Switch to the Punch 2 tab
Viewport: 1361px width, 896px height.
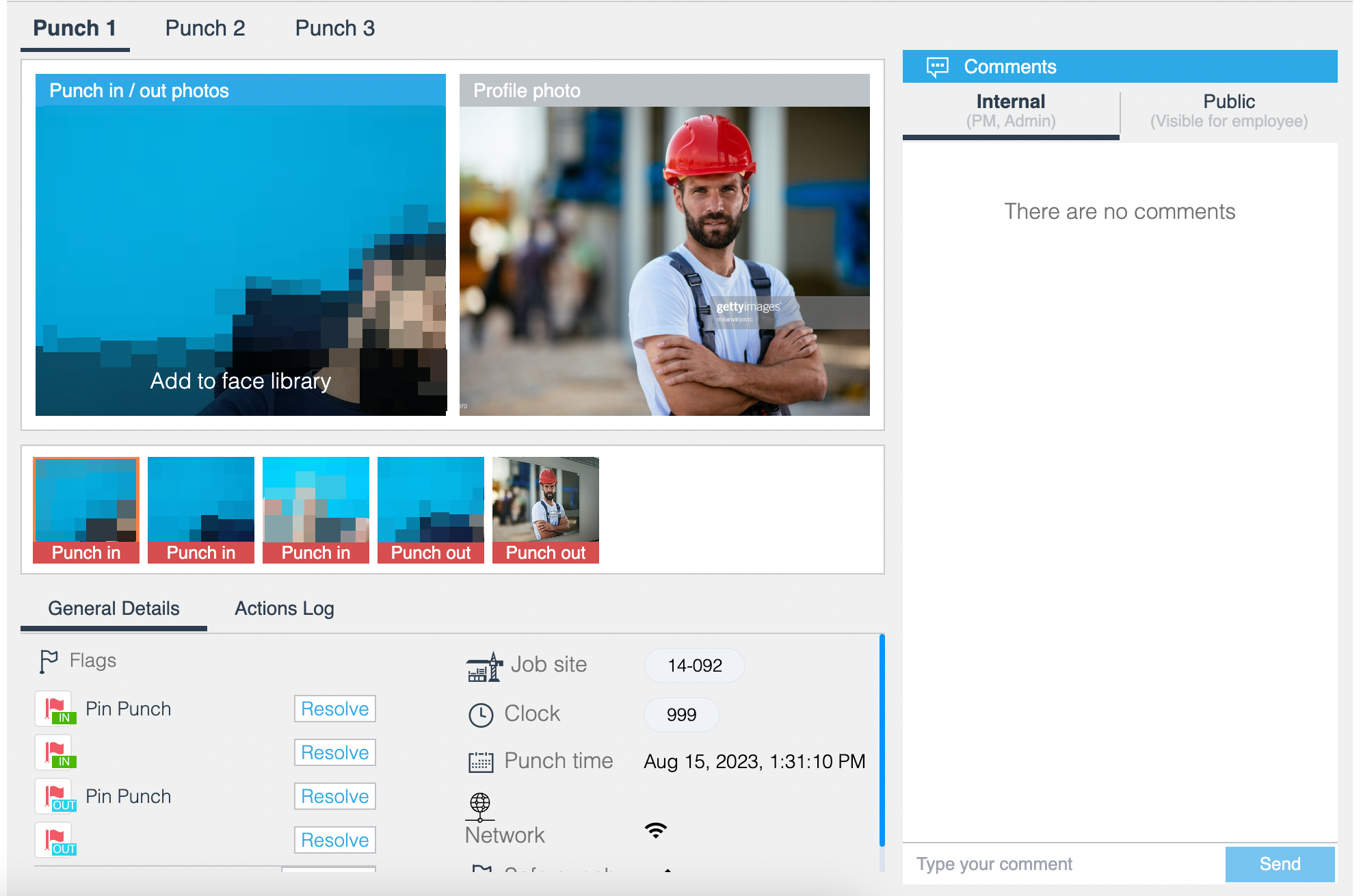(205, 29)
